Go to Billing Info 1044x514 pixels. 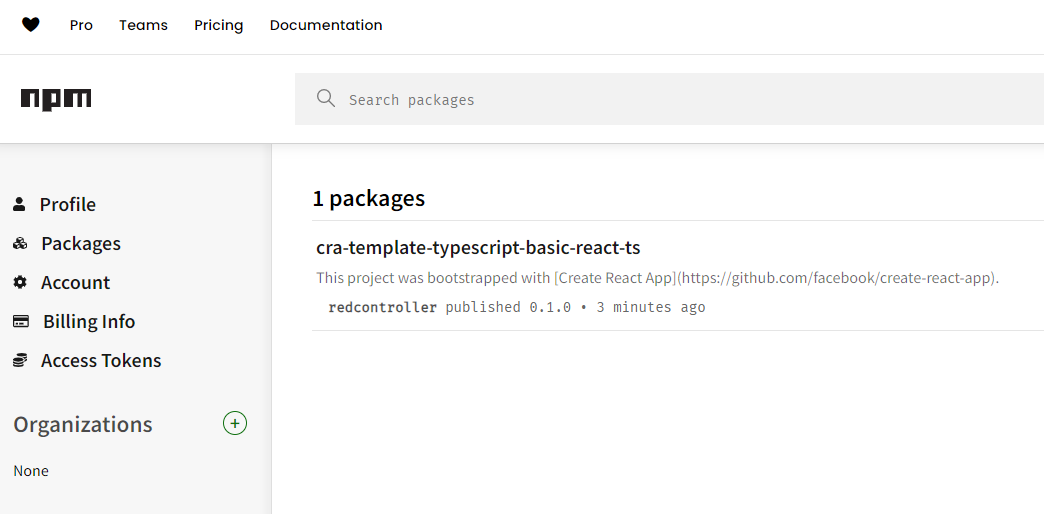point(89,322)
